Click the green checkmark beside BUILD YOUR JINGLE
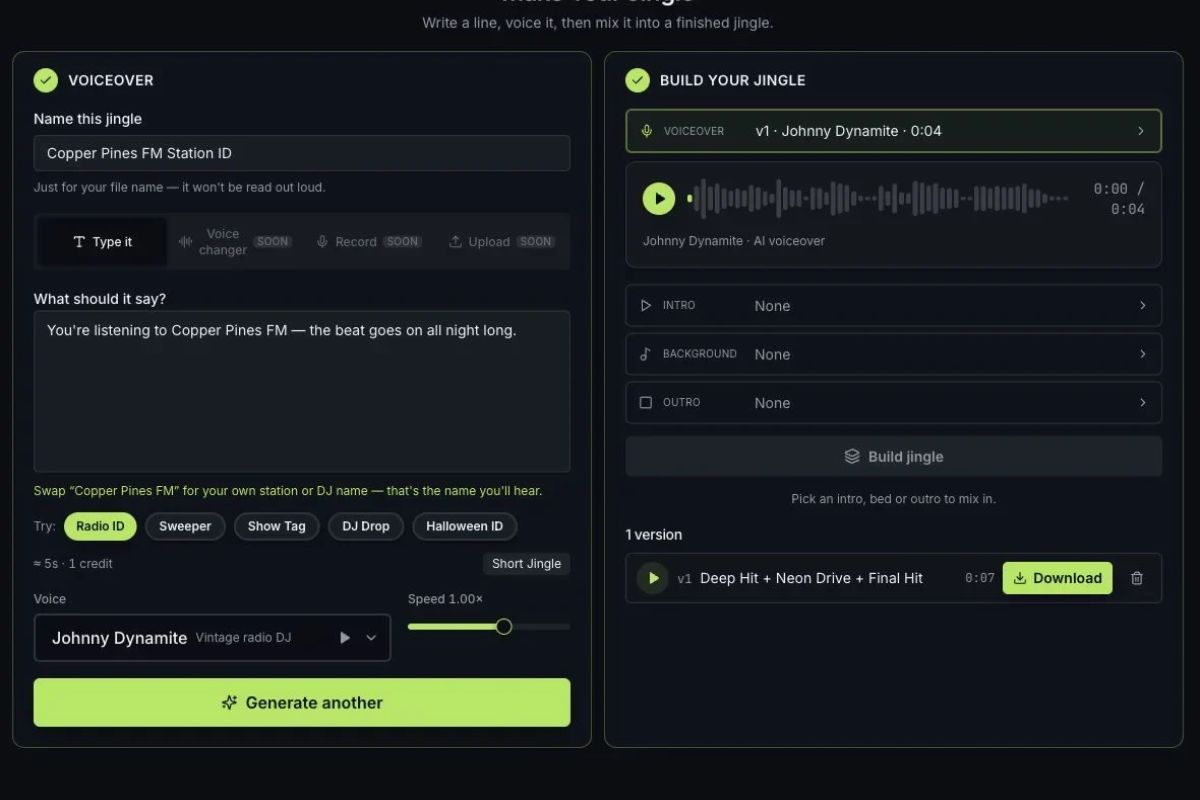The image size is (1200, 800). (638, 80)
